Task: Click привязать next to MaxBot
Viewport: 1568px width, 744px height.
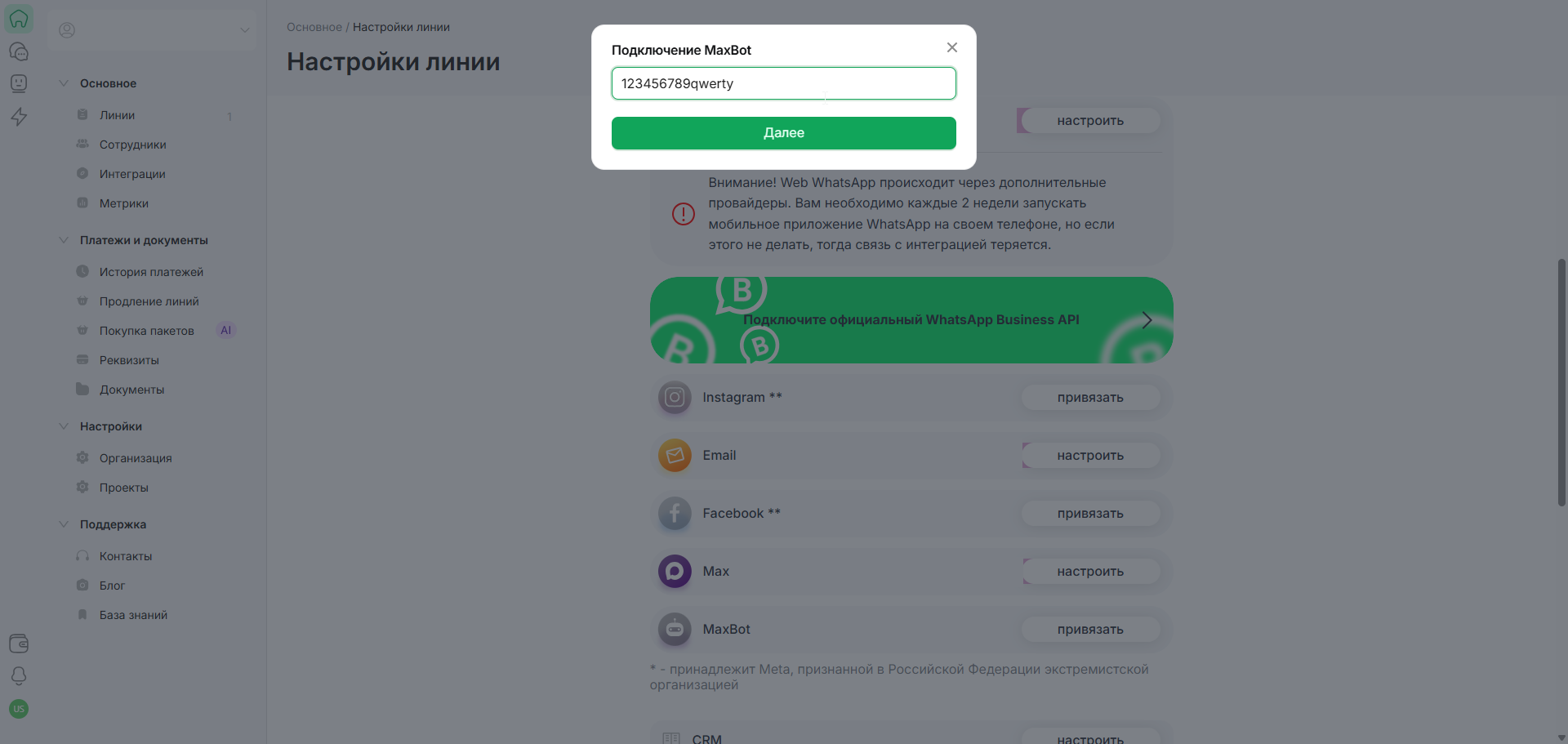Action: 1090,630
